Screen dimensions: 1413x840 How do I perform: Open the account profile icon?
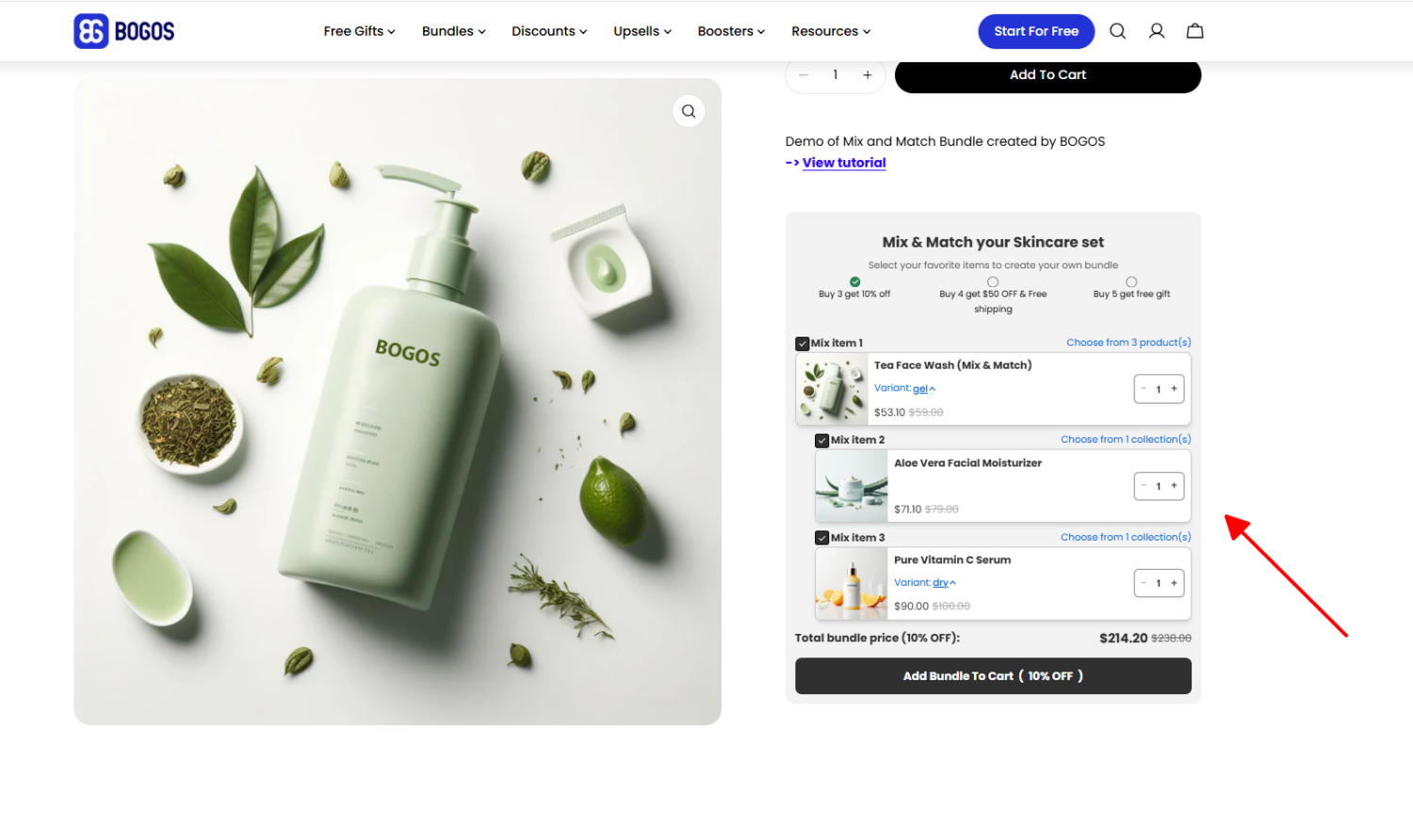click(1157, 31)
